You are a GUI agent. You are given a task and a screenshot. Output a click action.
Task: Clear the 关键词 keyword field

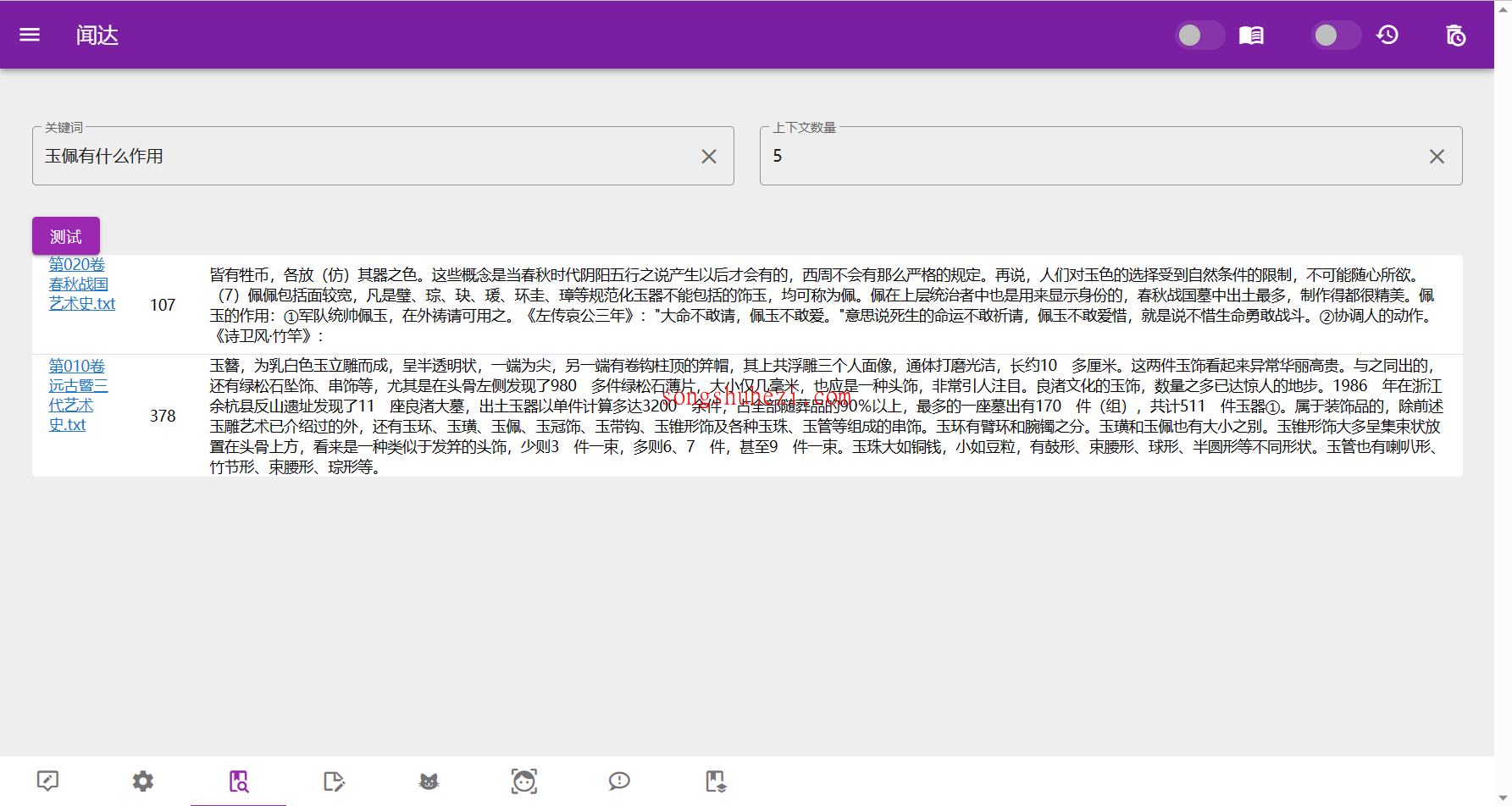(709, 157)
